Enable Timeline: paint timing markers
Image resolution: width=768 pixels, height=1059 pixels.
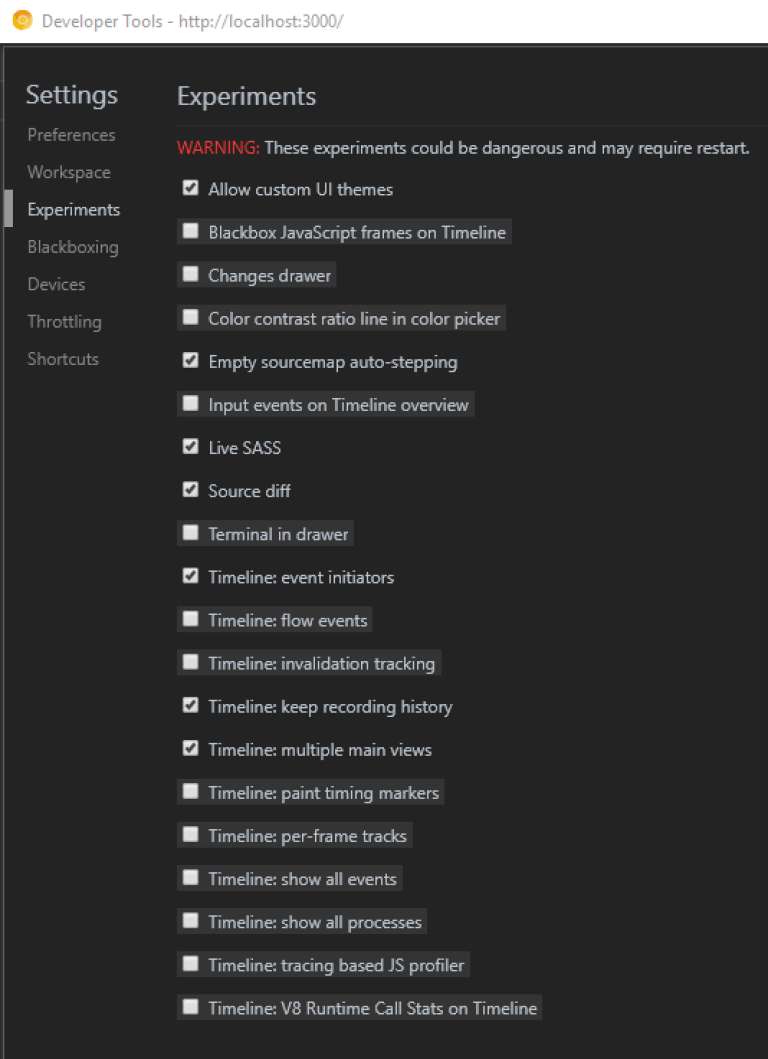pos(191,792)
